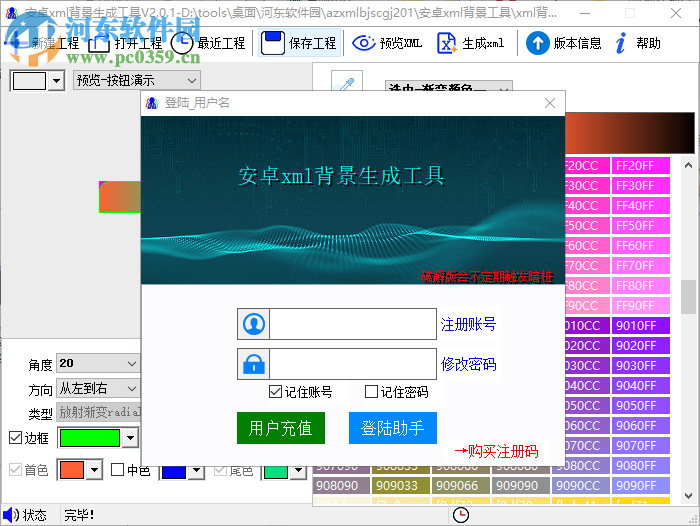The height and width of the screenshot is (526, 700).
Task: Select the 909033 color swatch
Action: (401, 485)
